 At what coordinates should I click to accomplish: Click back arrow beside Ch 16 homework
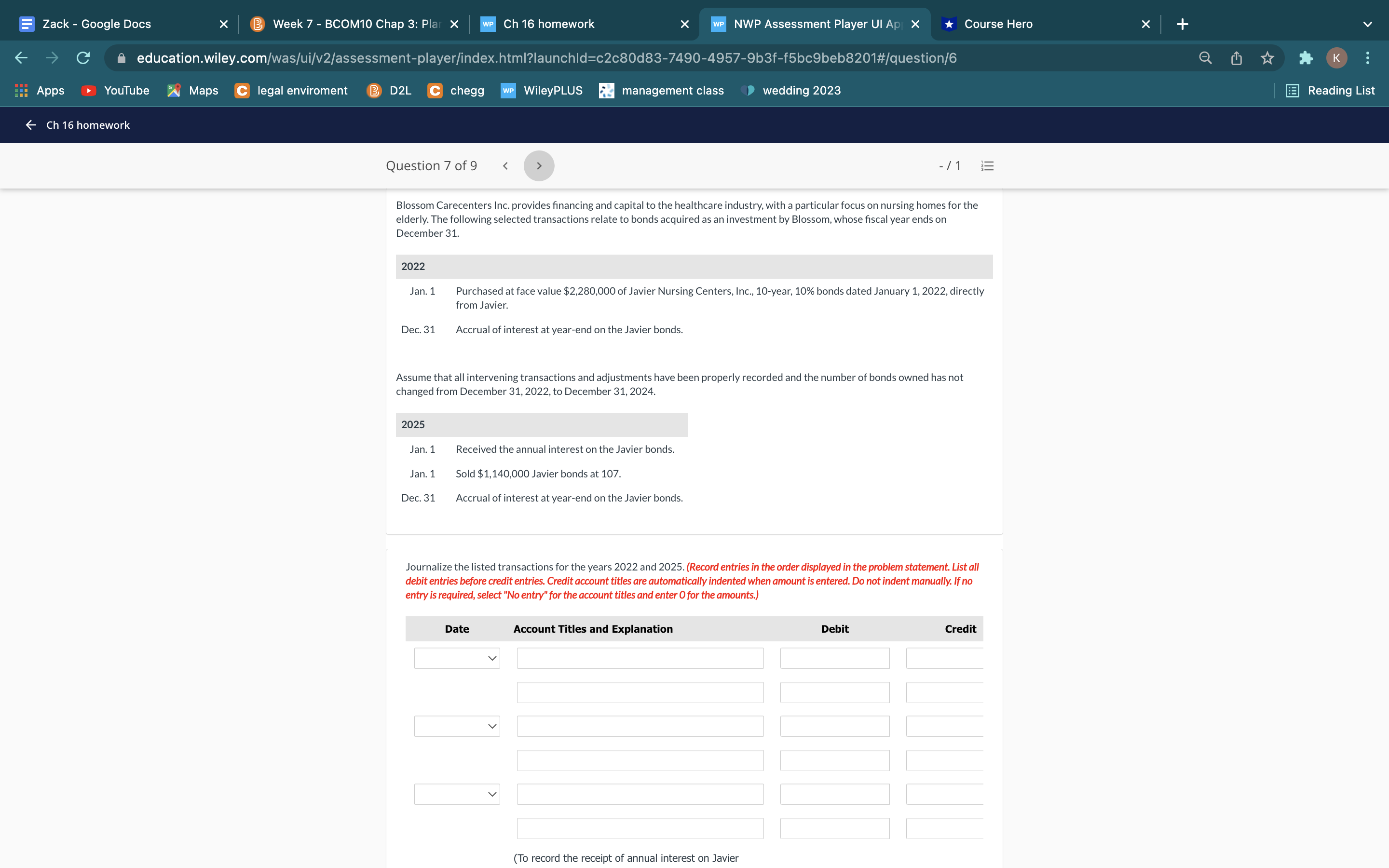[31, 125]
